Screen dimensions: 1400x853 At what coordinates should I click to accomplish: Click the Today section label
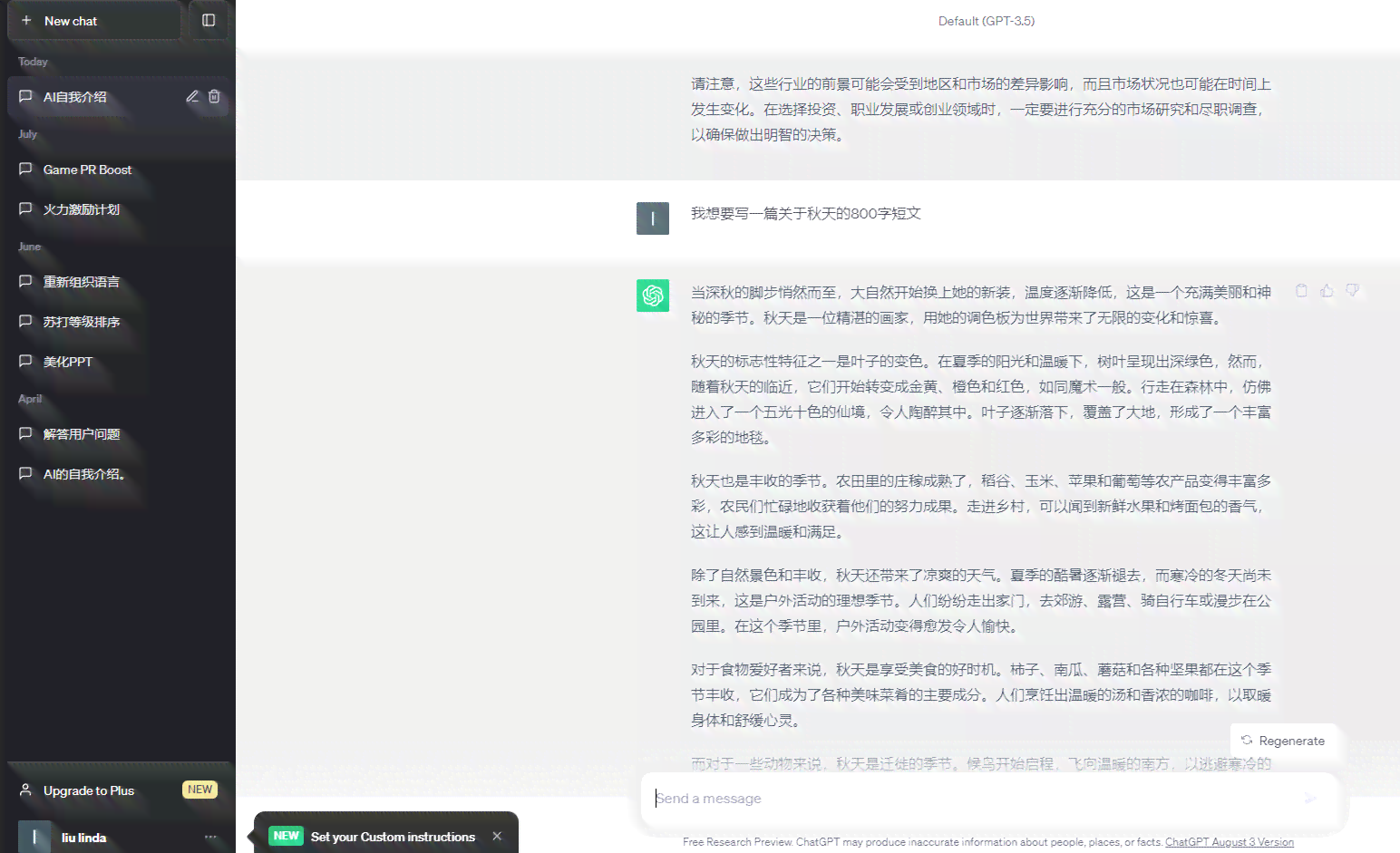[x=33, y=62]
